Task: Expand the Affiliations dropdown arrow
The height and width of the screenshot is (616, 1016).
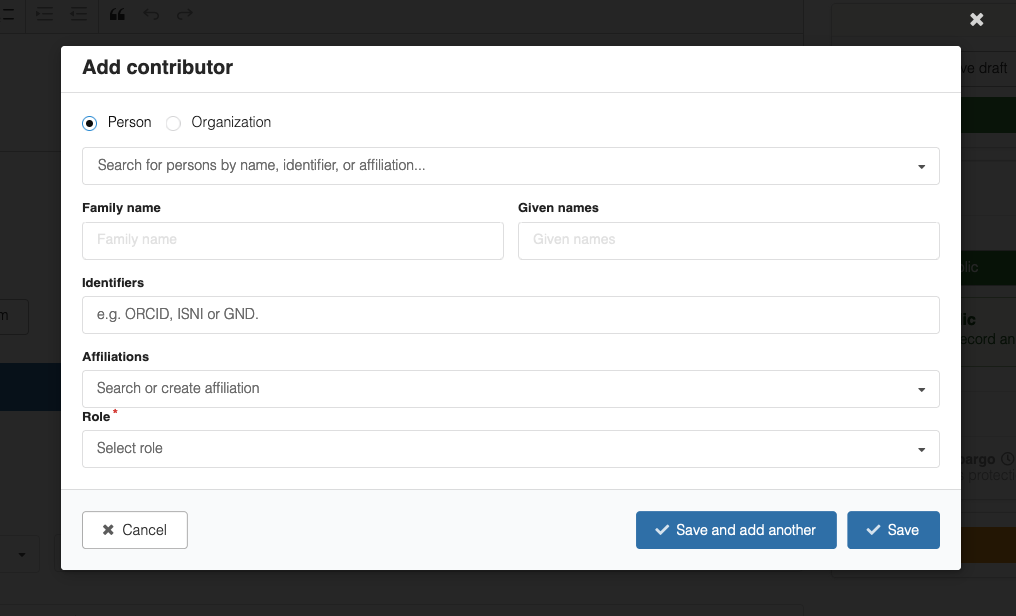Action: pyautogui.click(x=921, y=389)
